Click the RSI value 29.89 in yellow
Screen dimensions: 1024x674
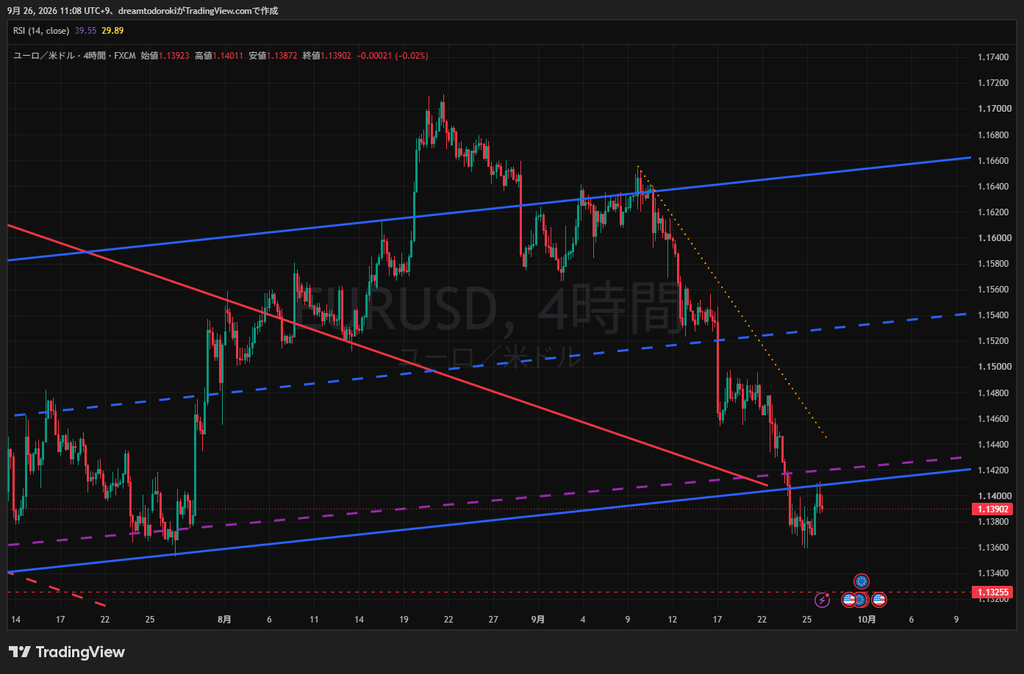[112, 31]
